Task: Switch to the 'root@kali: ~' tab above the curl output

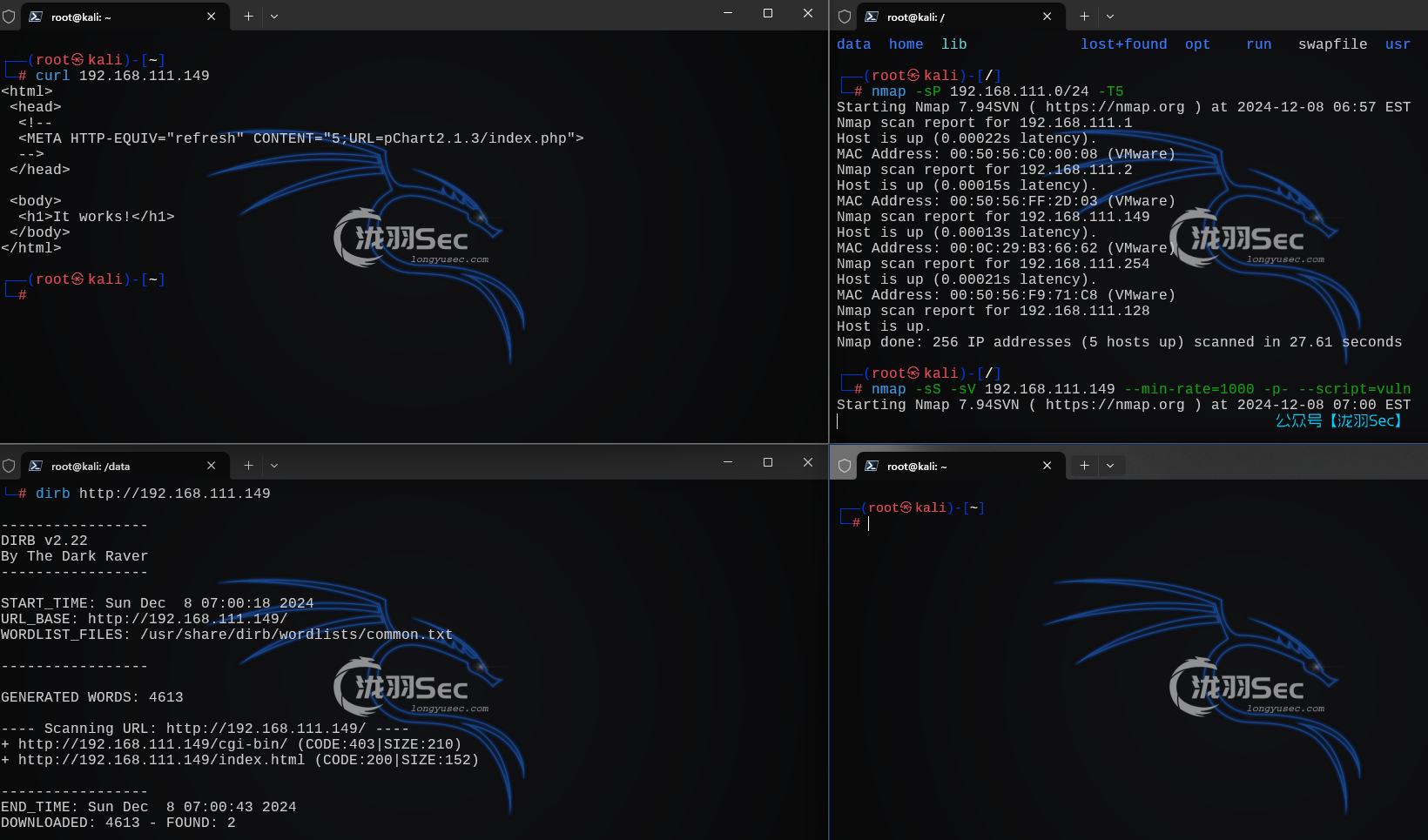Action: (81, 17)
